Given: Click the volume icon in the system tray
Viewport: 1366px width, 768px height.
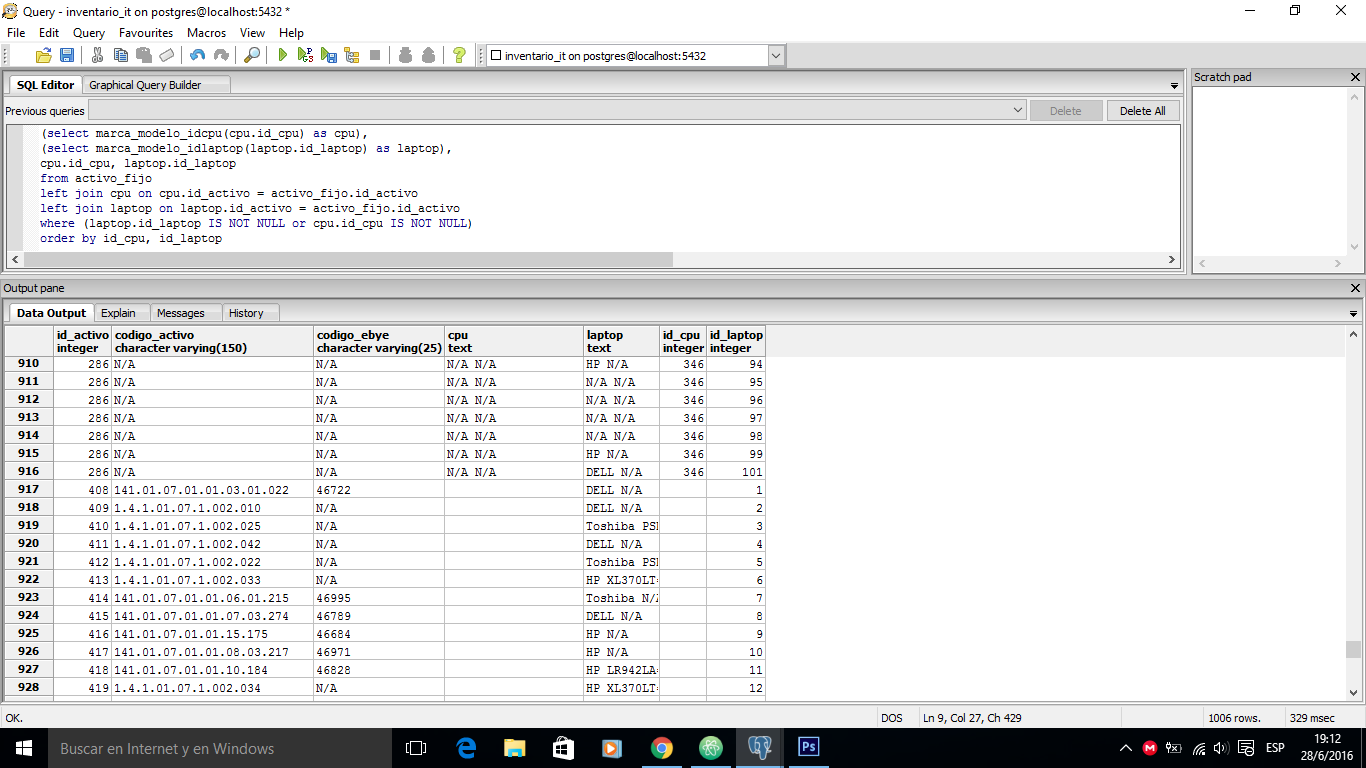Looking at the screenshot, I should coord(1220,748).
